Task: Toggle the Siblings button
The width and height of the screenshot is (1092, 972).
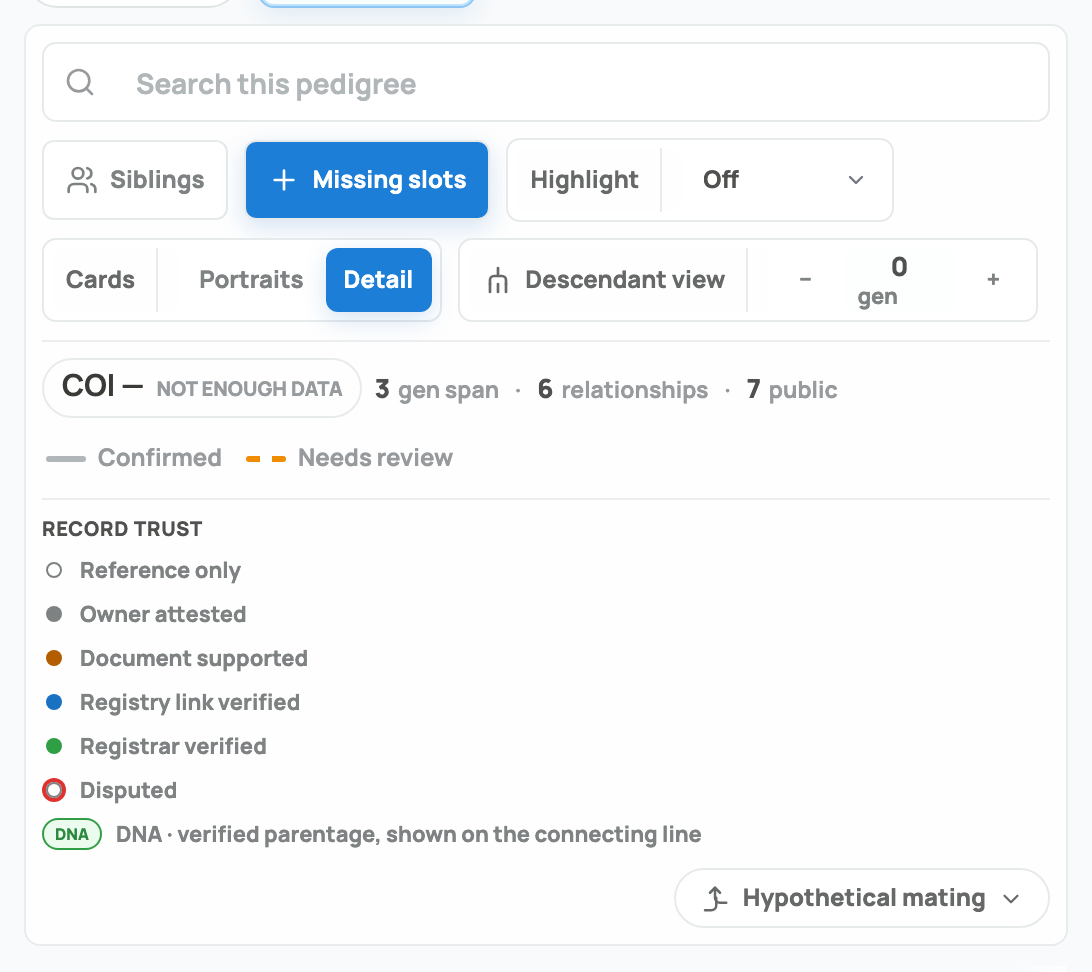Action: (x=135, y=180)
